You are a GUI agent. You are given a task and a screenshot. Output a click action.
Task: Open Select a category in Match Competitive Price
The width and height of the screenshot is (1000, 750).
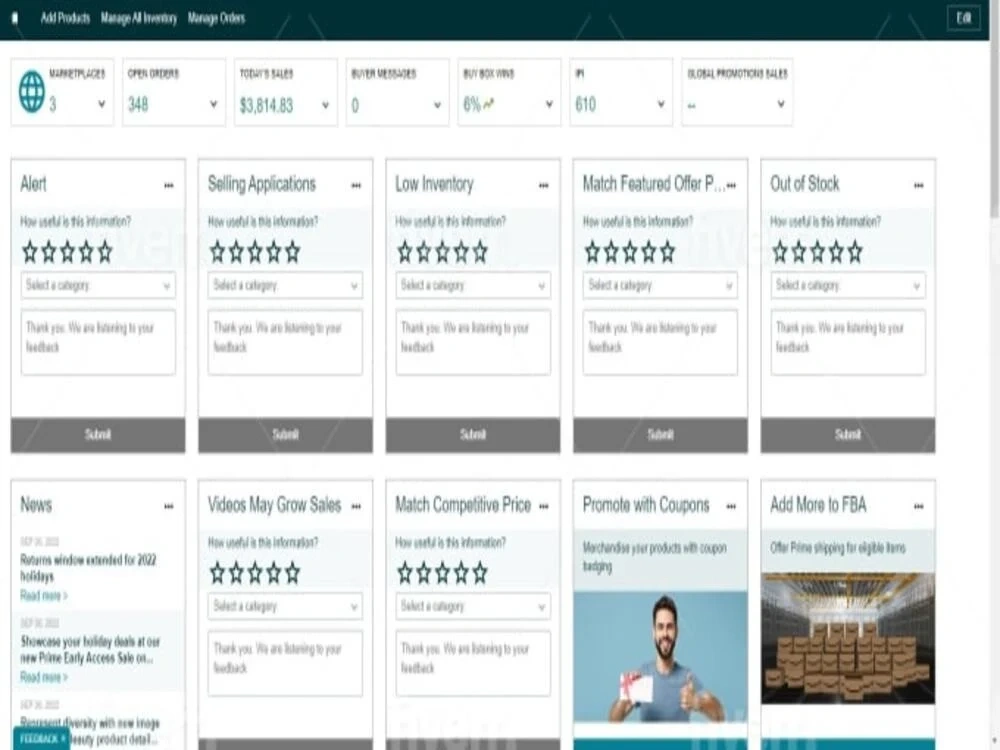tap(473, 606)
